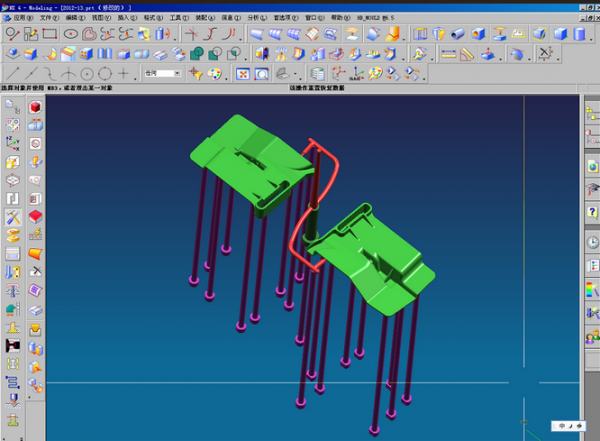Image resolution: width=600 pixels, height=441 pixels.
Task: Click the Subtract boolean icon
Action: click(x=215, y=54)
